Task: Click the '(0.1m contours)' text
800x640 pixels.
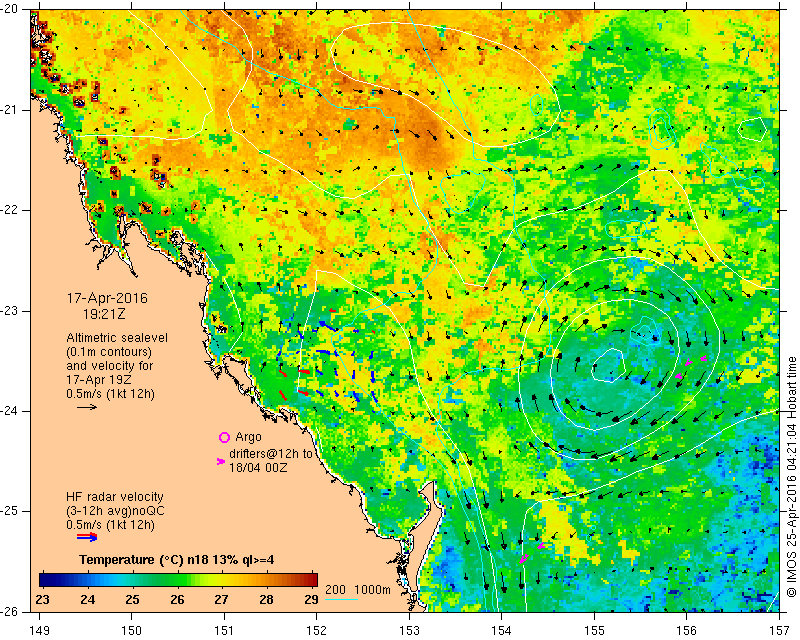Action: pos(109,352)
